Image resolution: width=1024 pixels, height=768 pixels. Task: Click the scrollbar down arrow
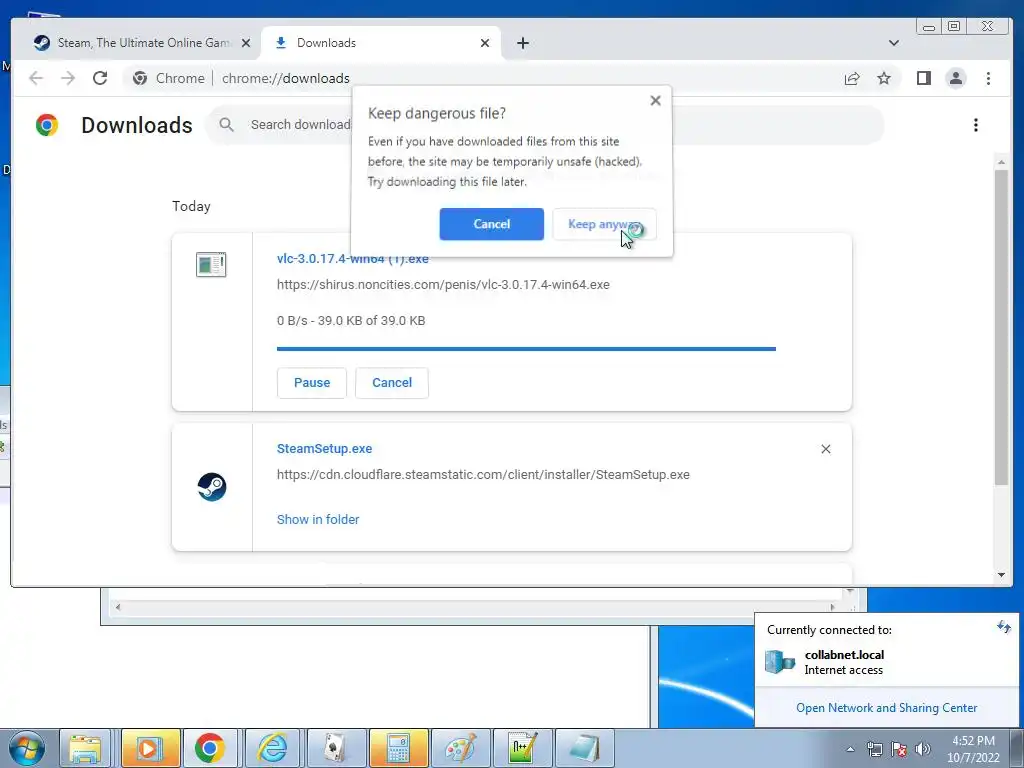[1001, 575]
